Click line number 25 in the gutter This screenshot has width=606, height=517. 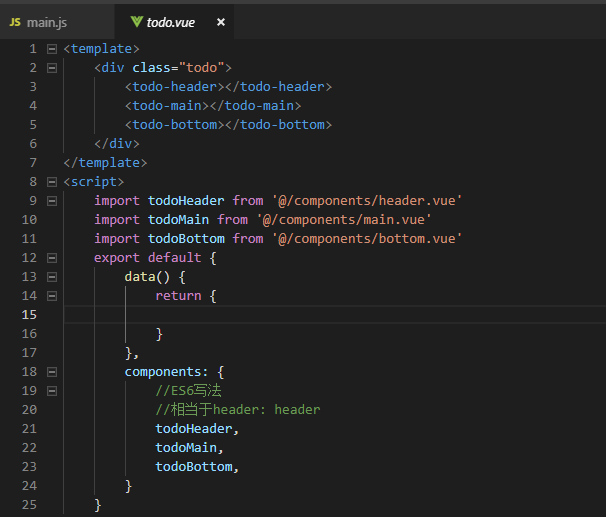coord(29,505)
